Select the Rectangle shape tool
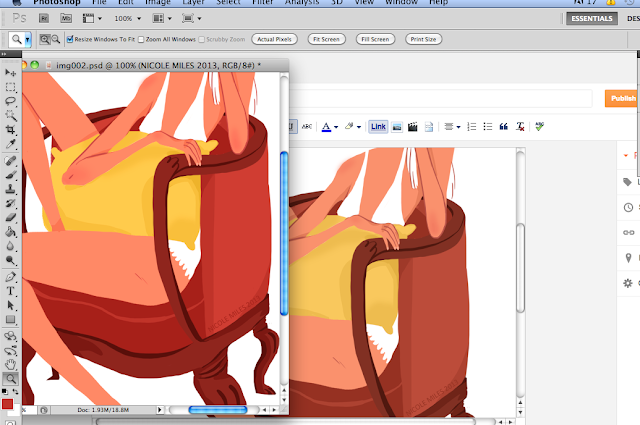 (10, 320)
